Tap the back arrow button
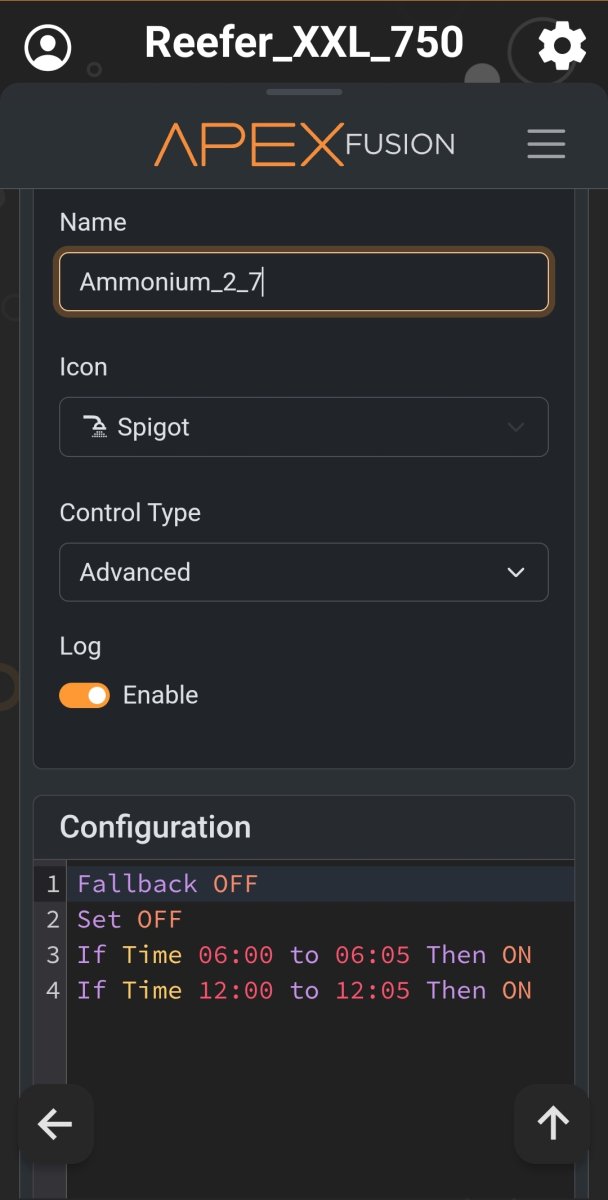The image size is (608, 1200). coord(55,1125)
